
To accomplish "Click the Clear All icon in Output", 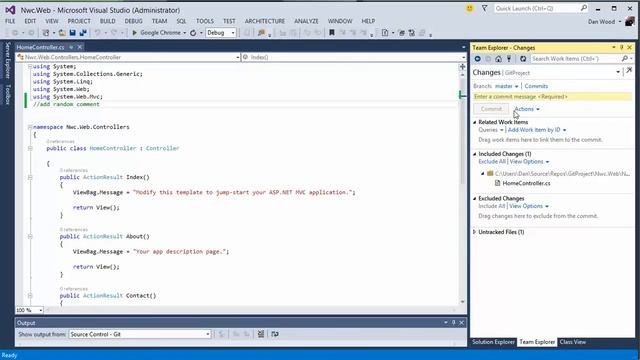I will point(261,334).
